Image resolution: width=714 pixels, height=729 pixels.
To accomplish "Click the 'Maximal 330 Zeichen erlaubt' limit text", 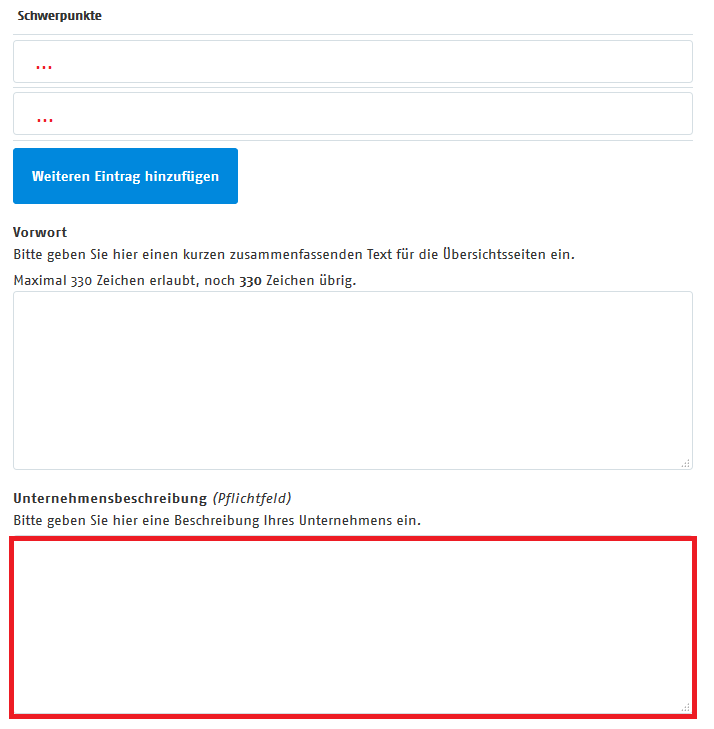I will tap(106, 281).
